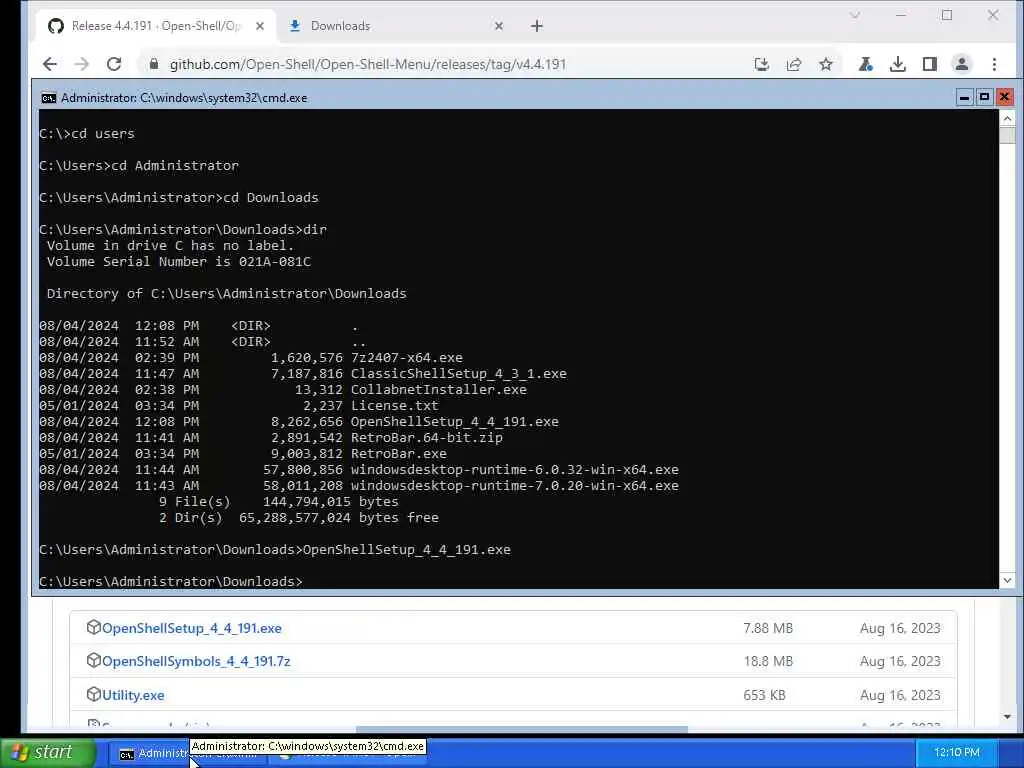This screenshot has height=768, width=1024.
Task: Click package icon beside OpenShellSetup_4_4_191.exe
Action: [x=93, y=627]
